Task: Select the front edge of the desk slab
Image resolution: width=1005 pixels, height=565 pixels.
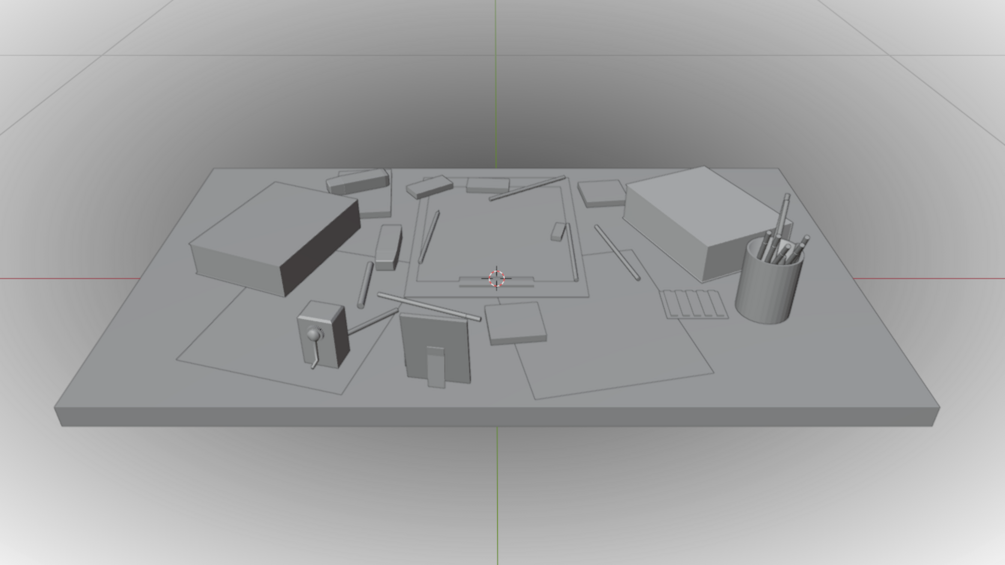Action: [497, 416]
